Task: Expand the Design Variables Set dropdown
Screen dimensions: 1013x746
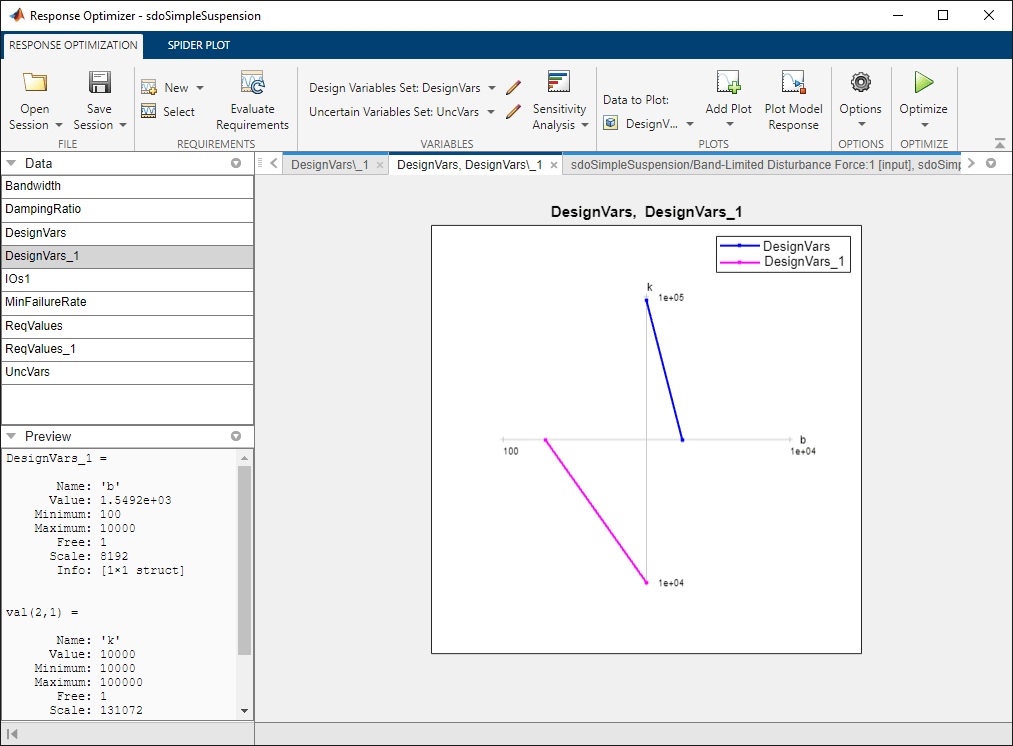Action: pyautogui.click(x=492, y=88)
